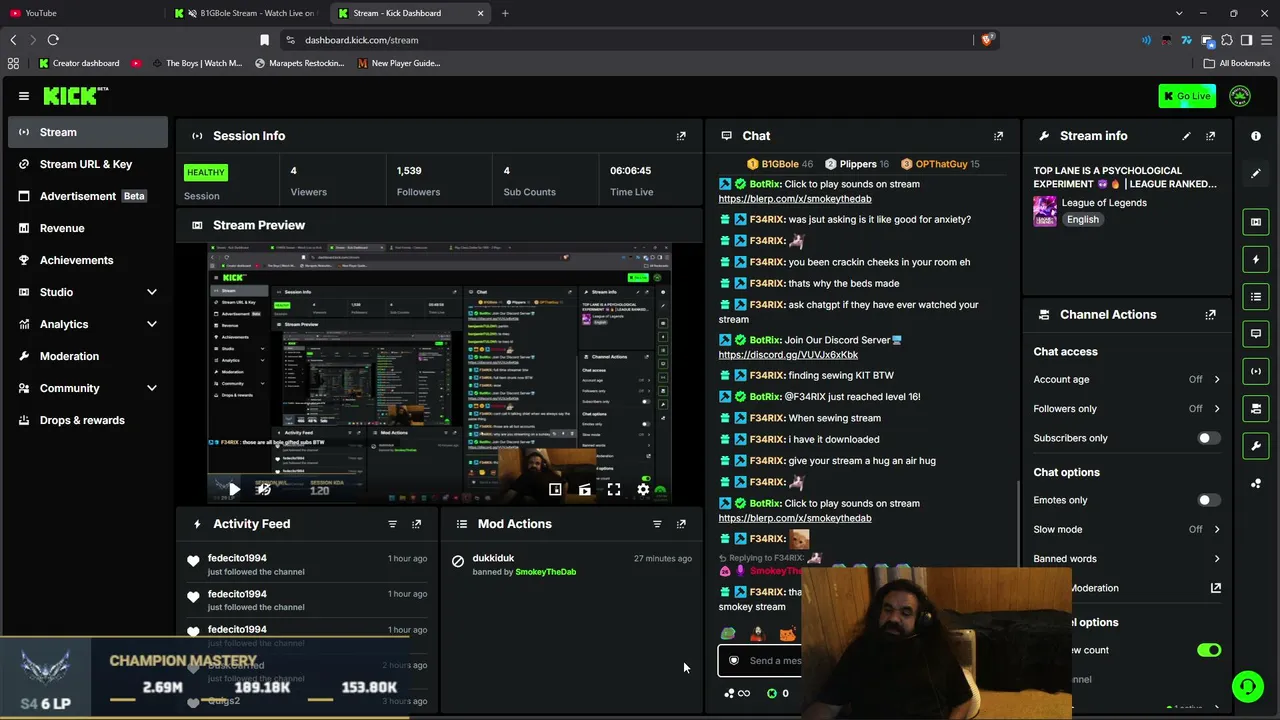Toggle Session Info widget icon in right rail
Image resolution: width=1280 pixels, height=720 pixels.
tap(1256, 371)
